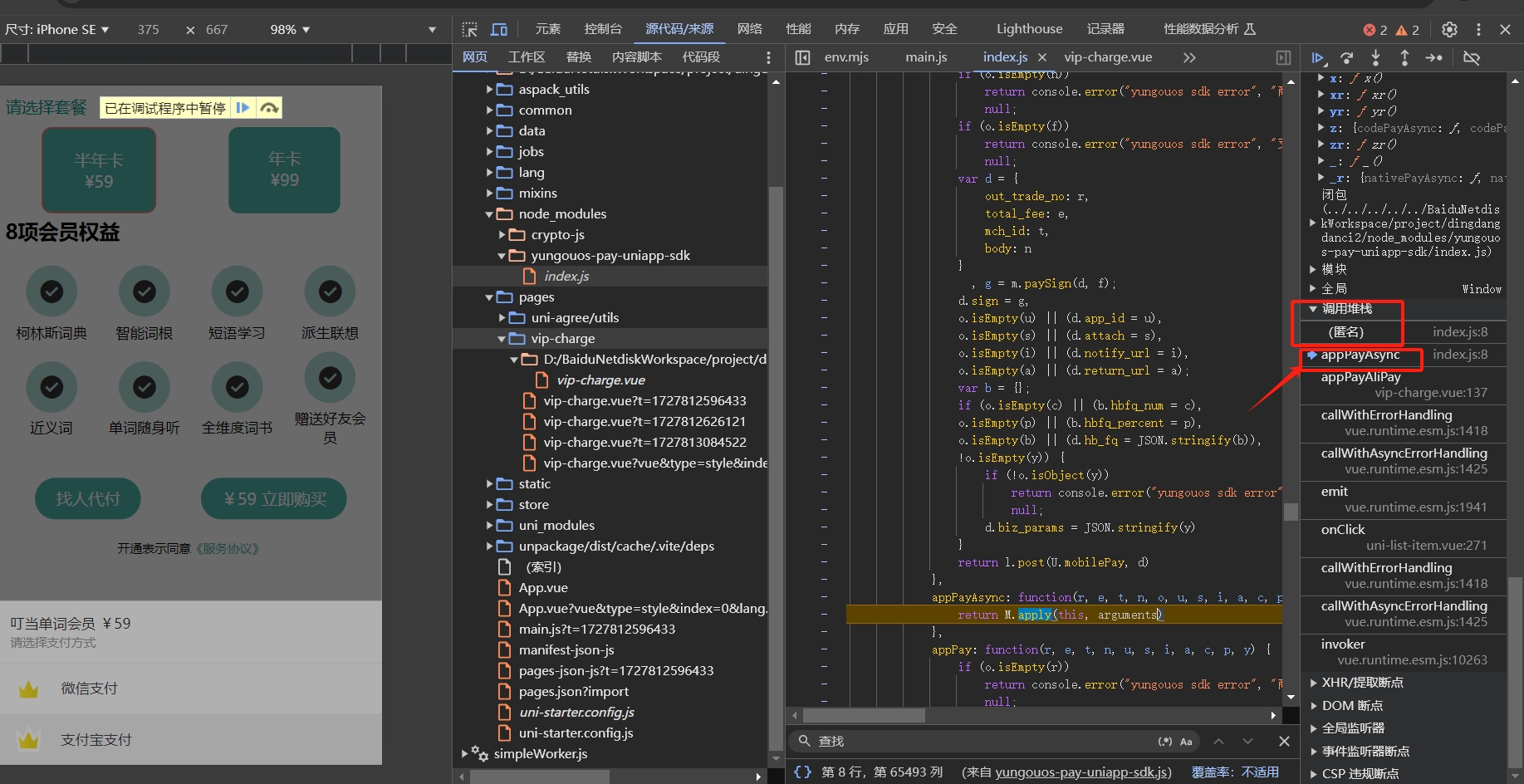Switch to the 工作区 navigator tab
The image size is (1524, 784).
[x=527, y=57]
